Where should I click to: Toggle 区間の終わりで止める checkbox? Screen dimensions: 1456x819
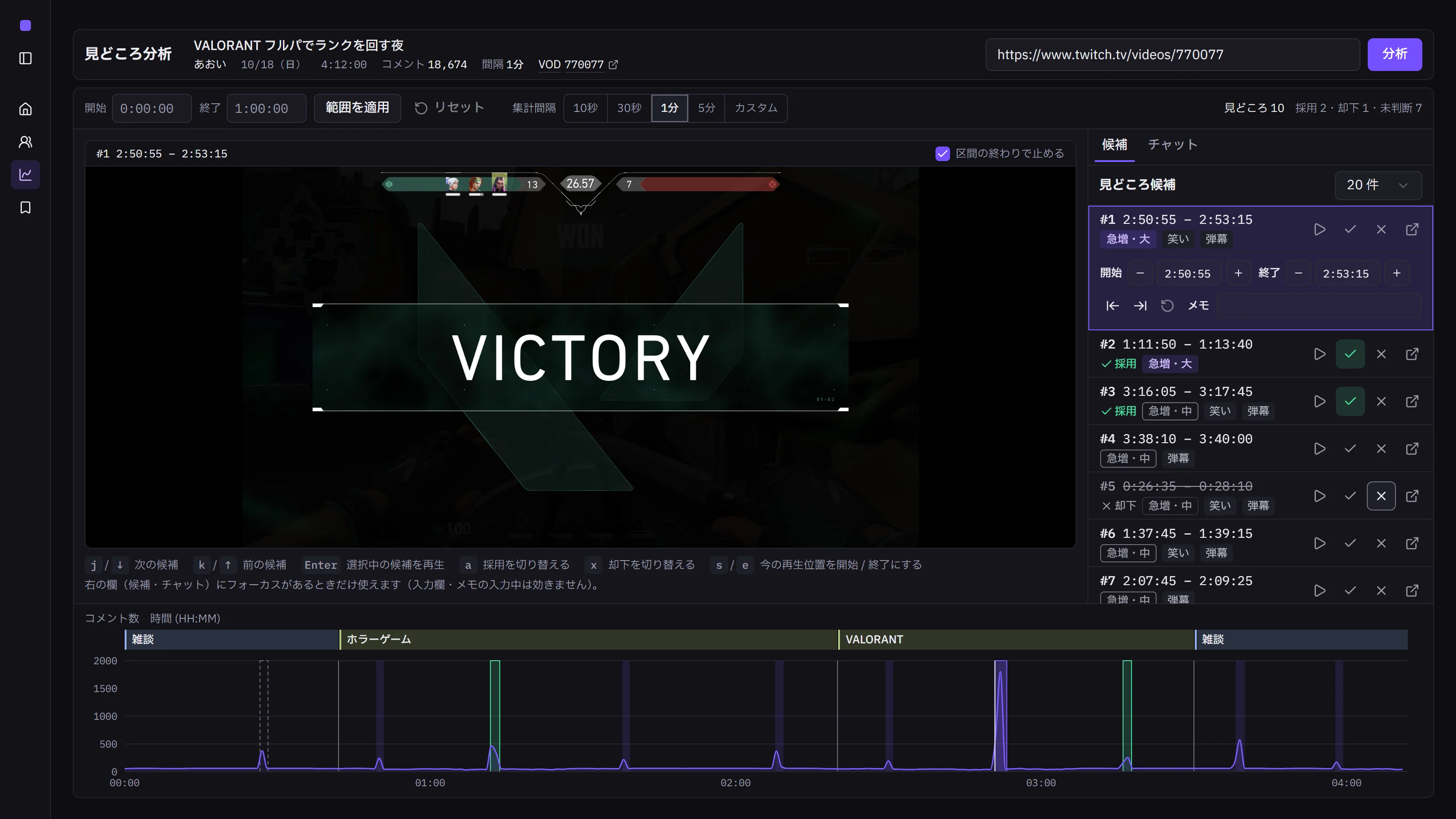[x=942, y=154]
